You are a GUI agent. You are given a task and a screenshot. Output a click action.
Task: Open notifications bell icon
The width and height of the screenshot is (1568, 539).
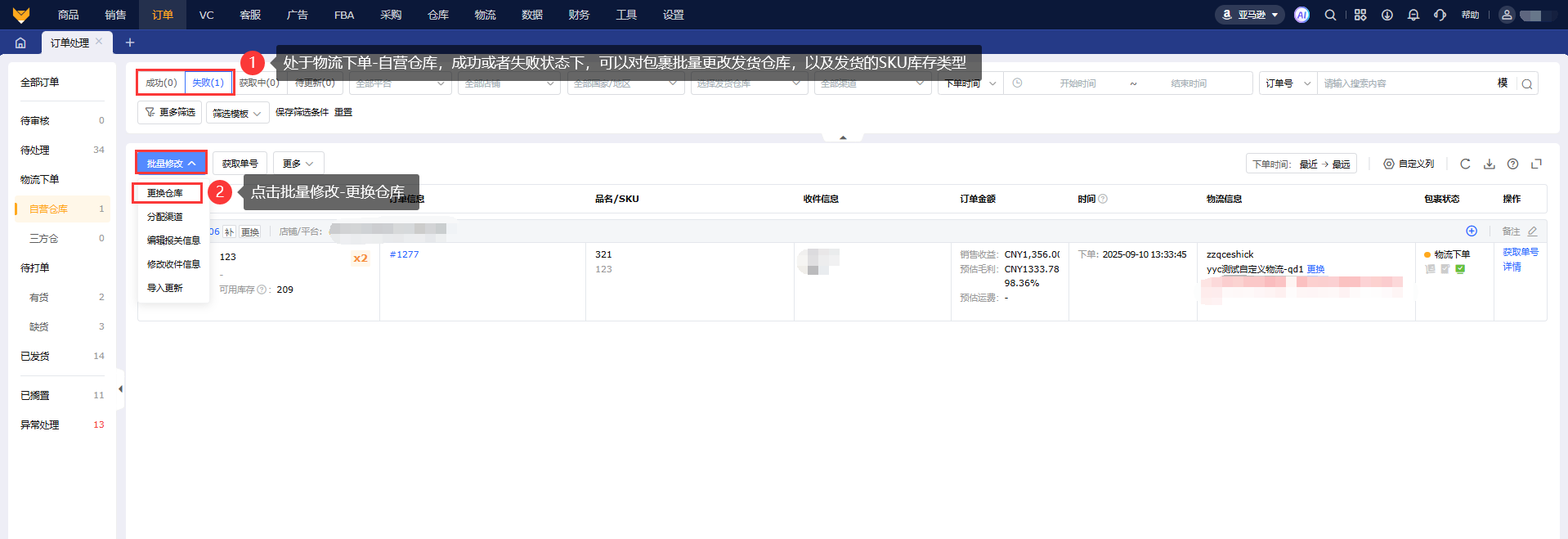pyautogui.click(x=1413, y=15)
